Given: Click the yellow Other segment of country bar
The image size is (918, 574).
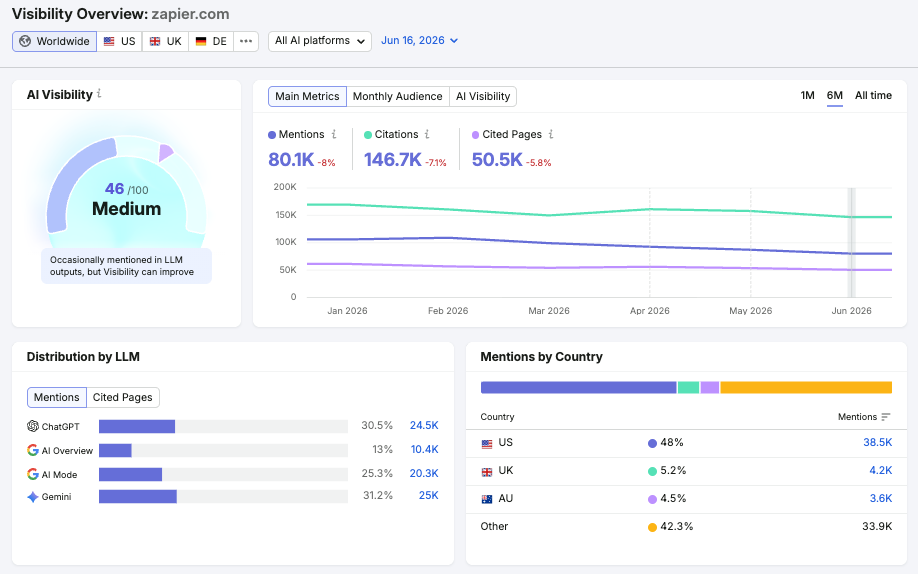Looking at the screenshot, I should [x=806, y=387].
